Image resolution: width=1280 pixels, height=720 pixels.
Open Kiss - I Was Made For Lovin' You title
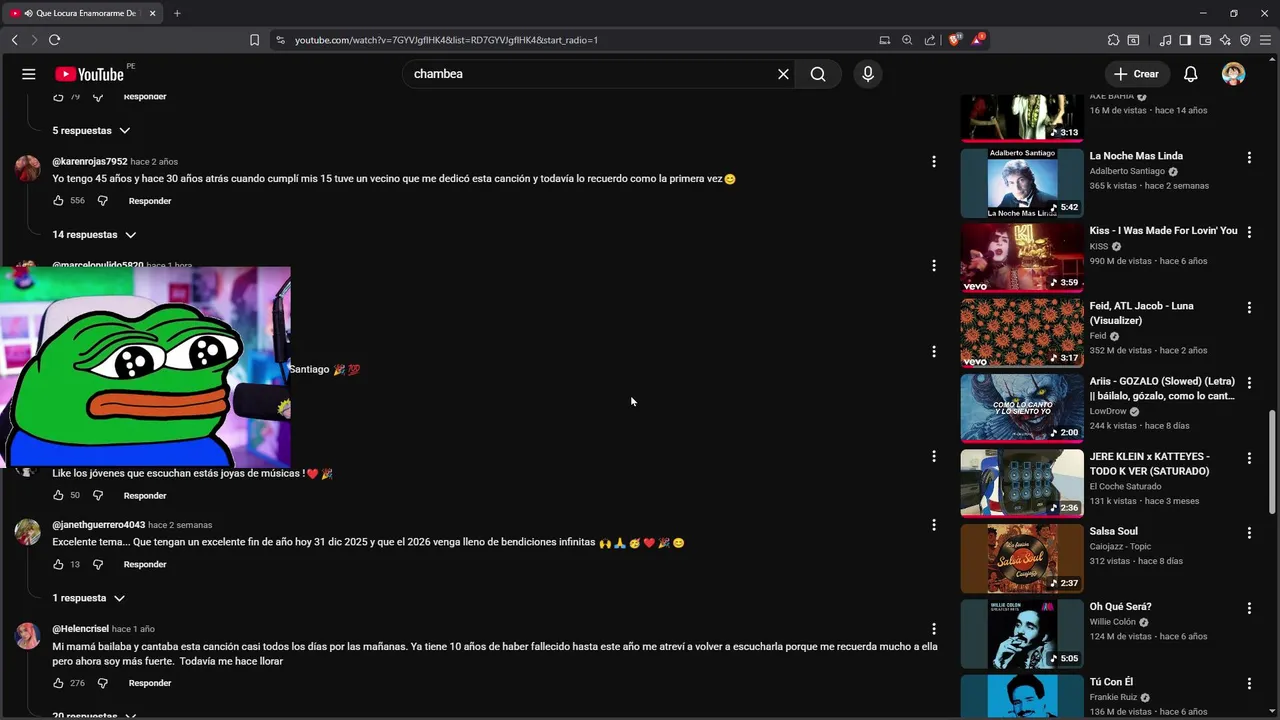point(1163,231)
